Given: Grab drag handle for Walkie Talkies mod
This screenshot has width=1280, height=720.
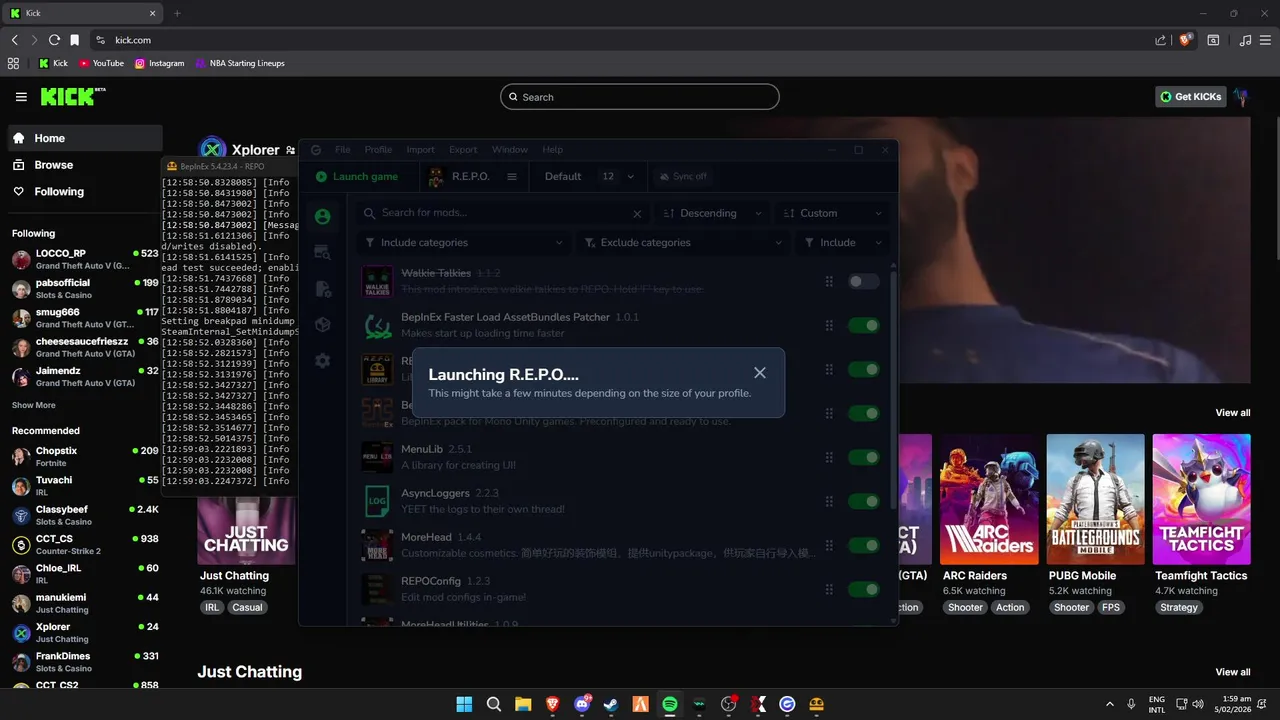Looking at the screenshot, I should coord(829,282).
